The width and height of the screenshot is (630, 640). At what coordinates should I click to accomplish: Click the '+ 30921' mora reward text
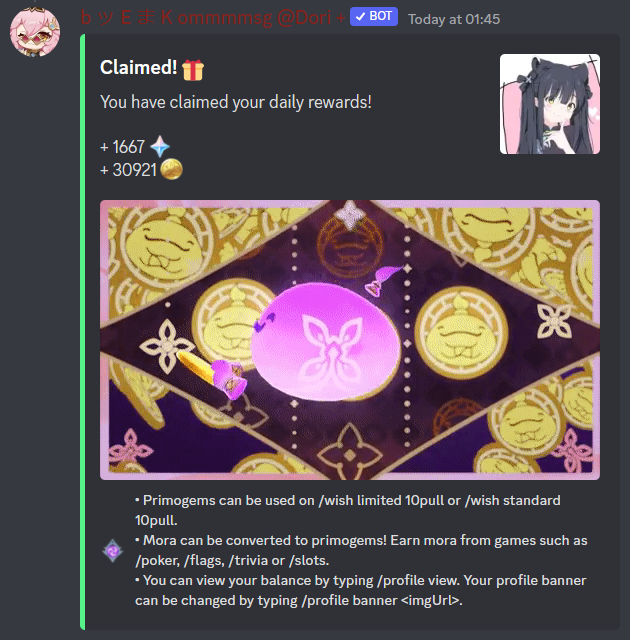pos(128,170)
